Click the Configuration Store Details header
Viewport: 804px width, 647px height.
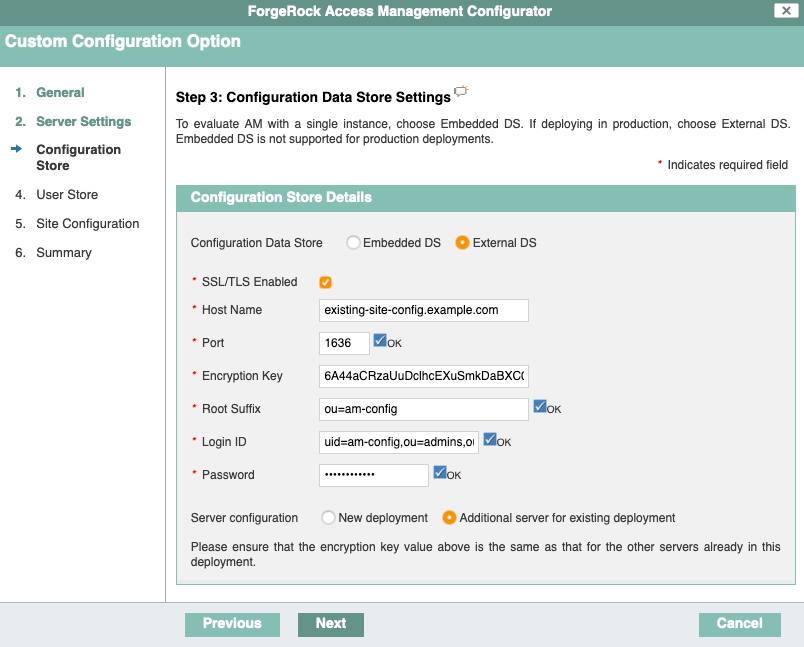[486, 198]
